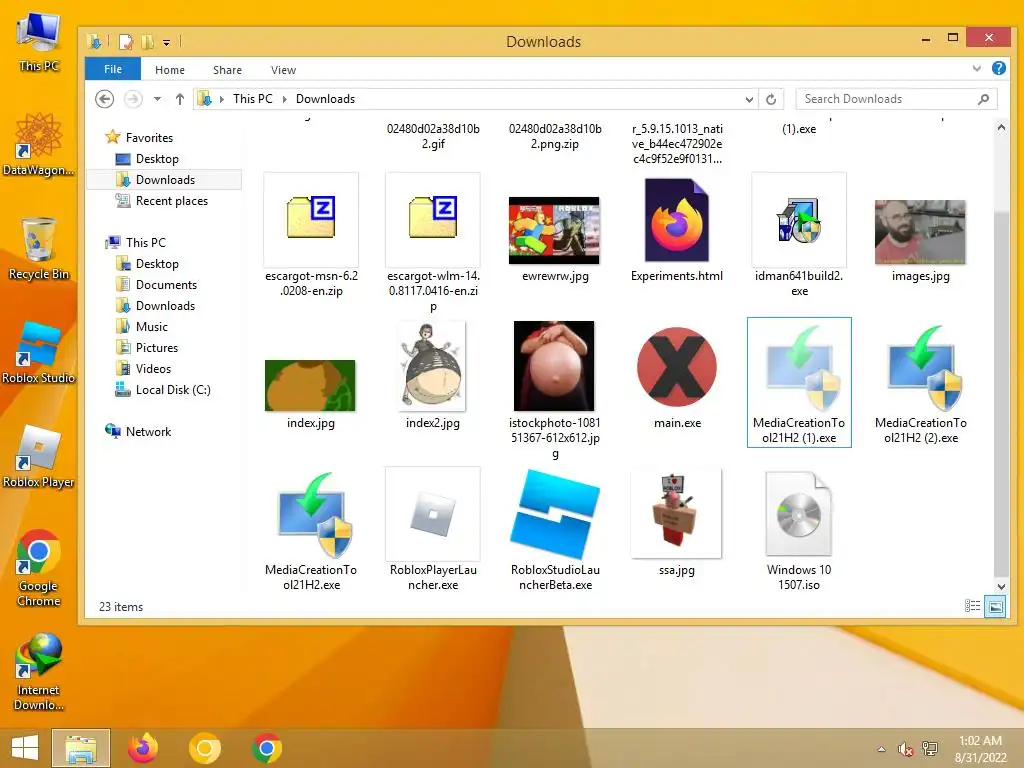Select the RobloxPlayerLauncher.exe icon
The width and height of the screenshot is (1024, 768).
tap(432, 513)
